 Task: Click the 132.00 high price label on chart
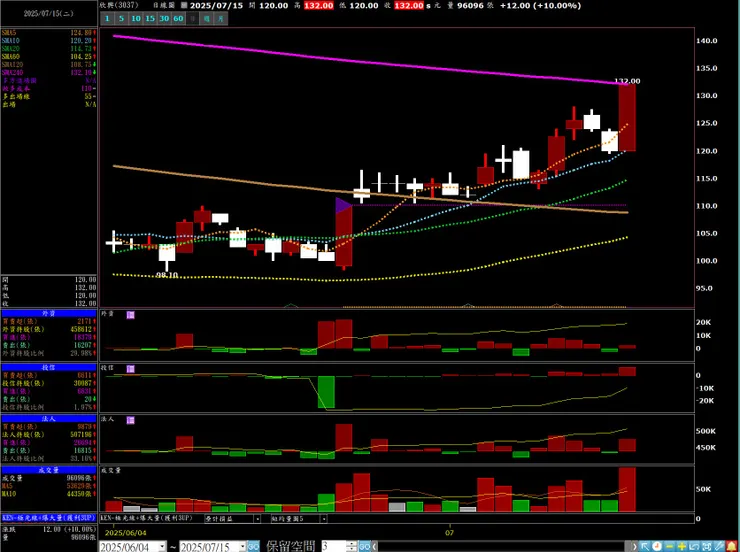click(x=627, y=81)
